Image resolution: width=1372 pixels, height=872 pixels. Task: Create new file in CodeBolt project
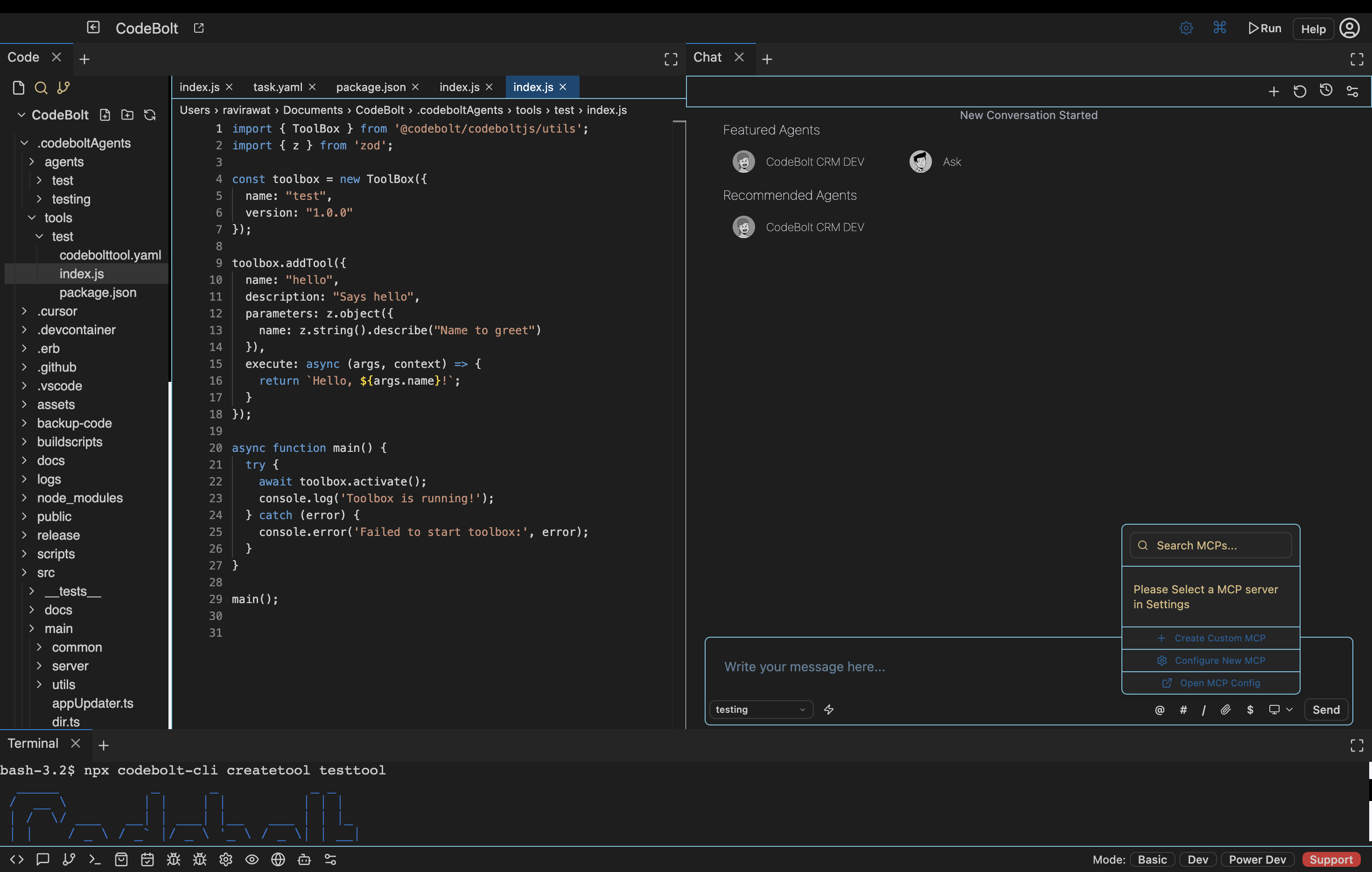pyautogui.click(x=105, y=115)
